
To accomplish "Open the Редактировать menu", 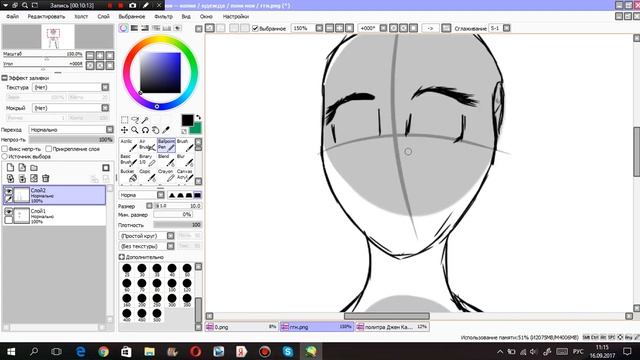I will coord(46,16).
